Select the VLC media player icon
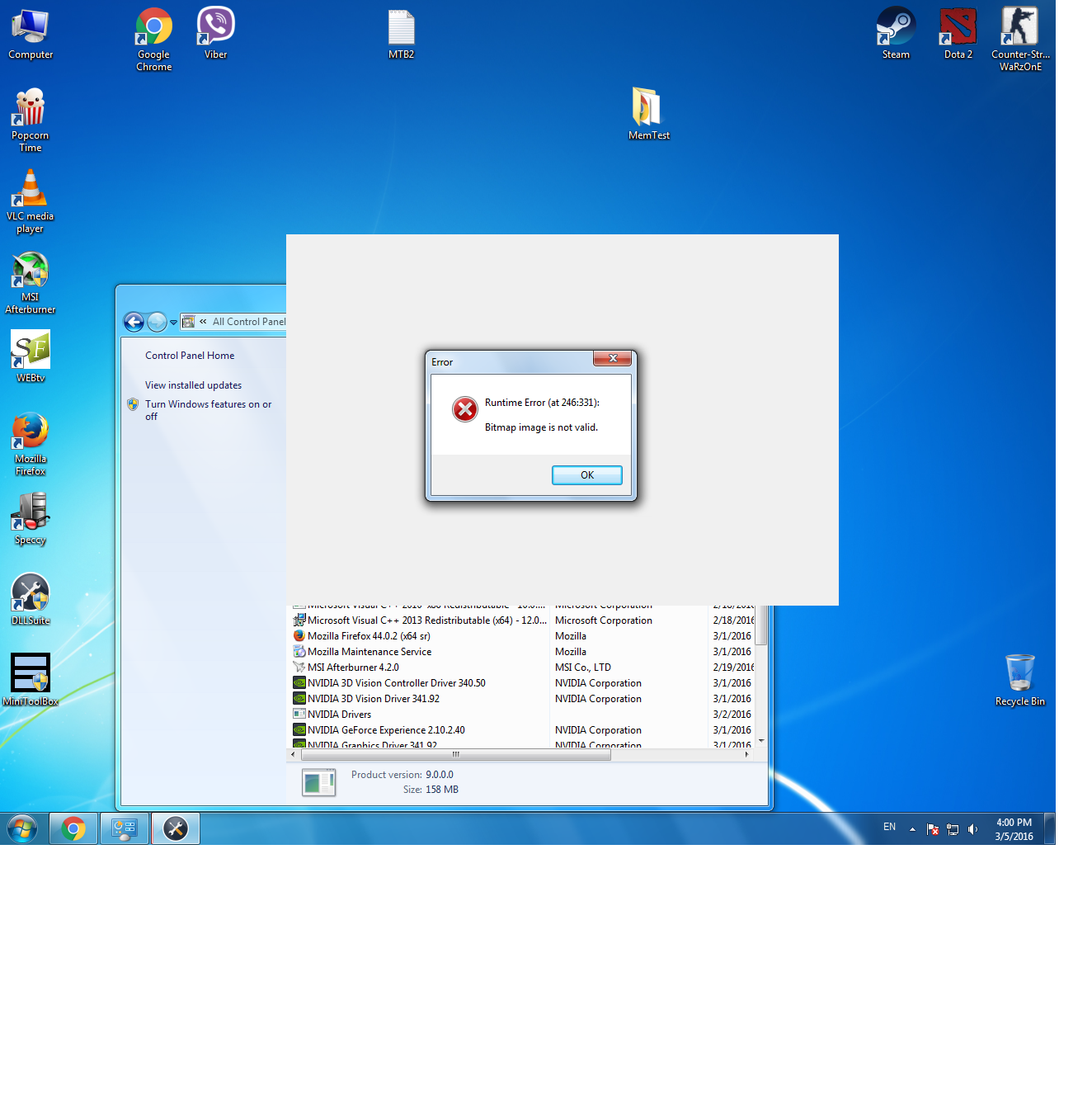Image resolution: width=1092 pixels, height=1104 pixels. click(x=31, y=201)
